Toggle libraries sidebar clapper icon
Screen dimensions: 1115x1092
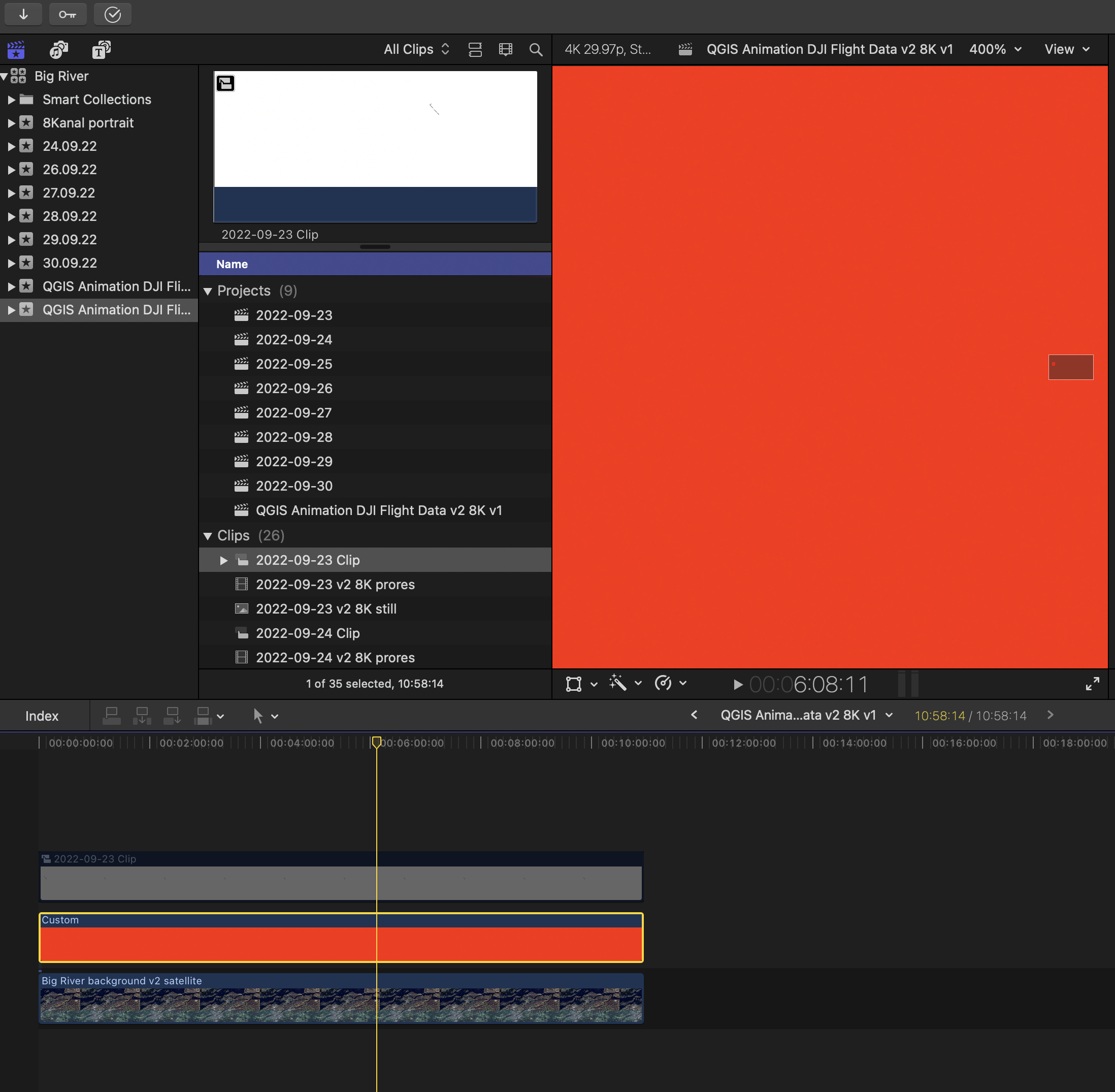[x=16, y=50]
